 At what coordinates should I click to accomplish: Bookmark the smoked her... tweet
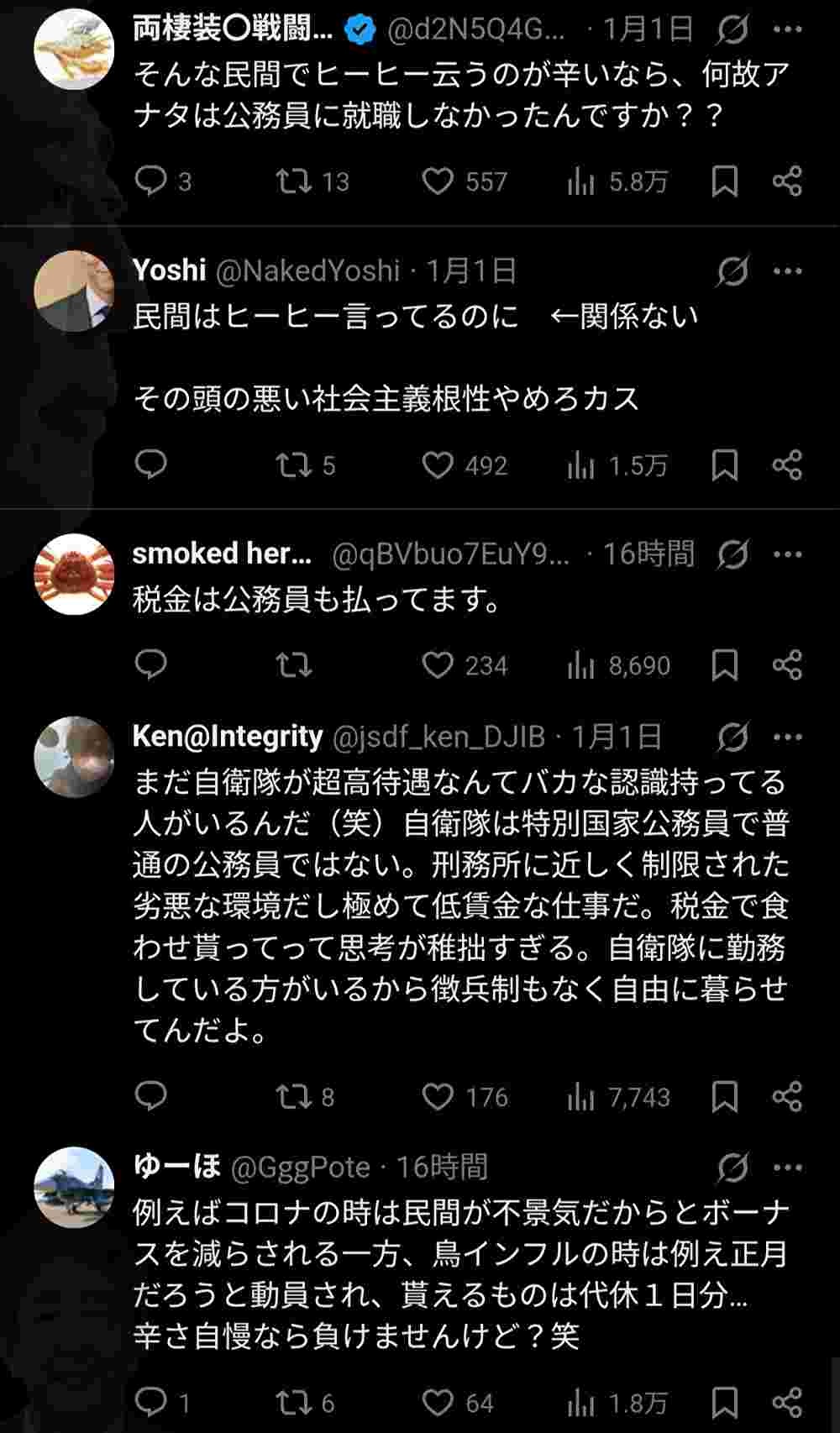coord(724,665)
